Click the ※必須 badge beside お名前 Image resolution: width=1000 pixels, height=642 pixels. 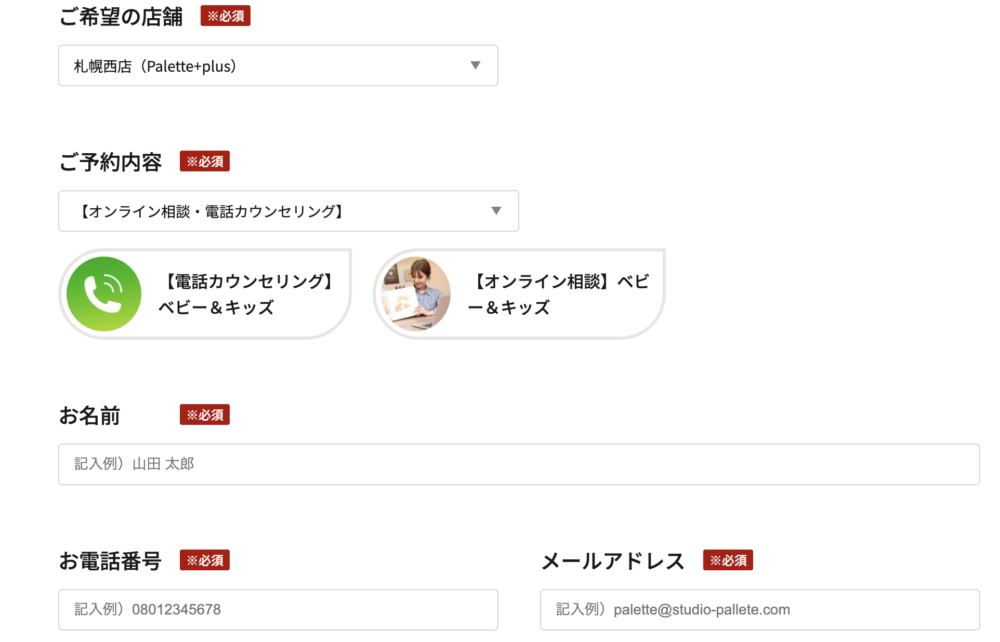point(205,414)
